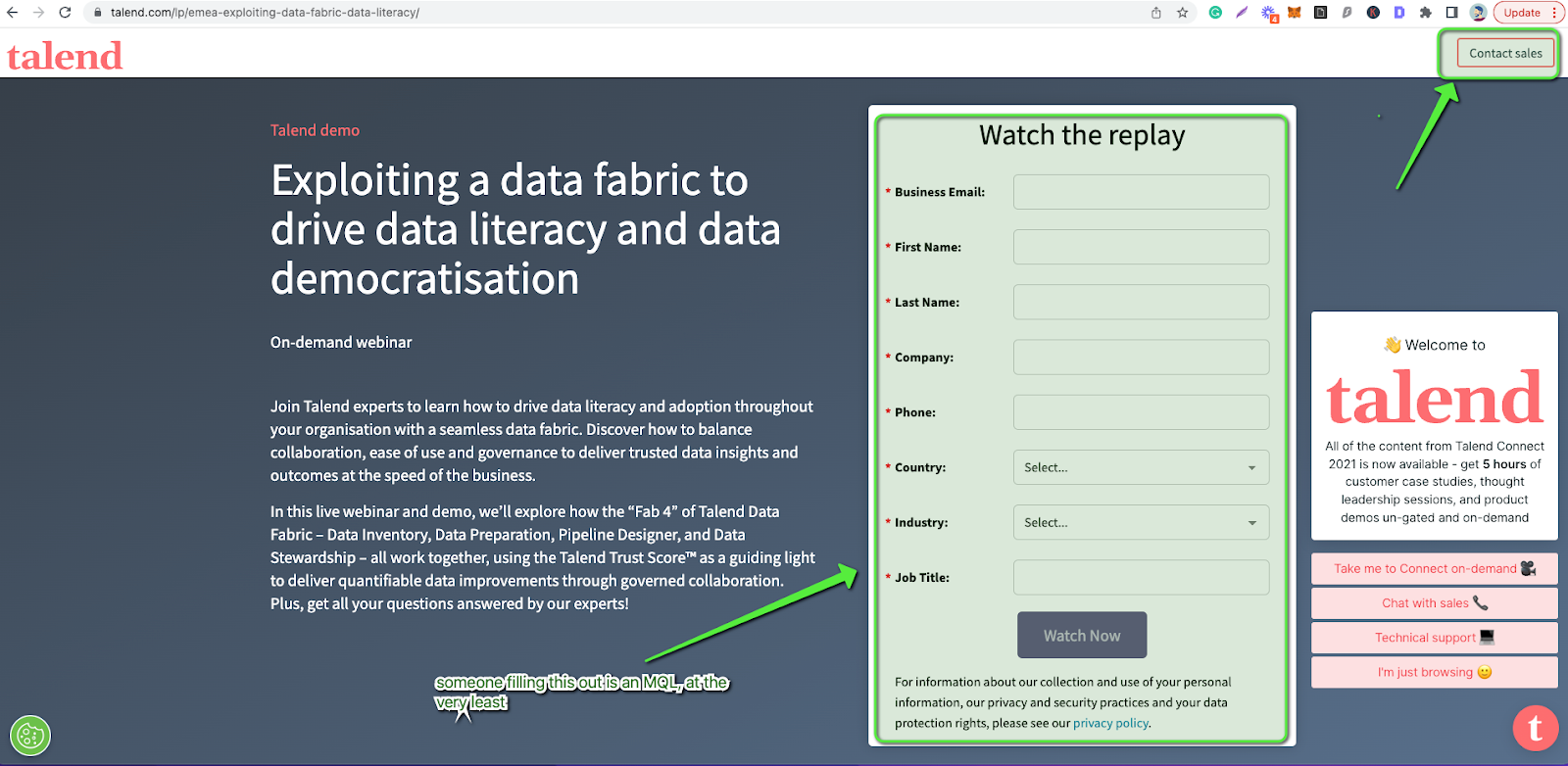Select Chat with sales option
Viewport: 1568px width, 766px height.
pyautogui.click(x=1435, y=603)
